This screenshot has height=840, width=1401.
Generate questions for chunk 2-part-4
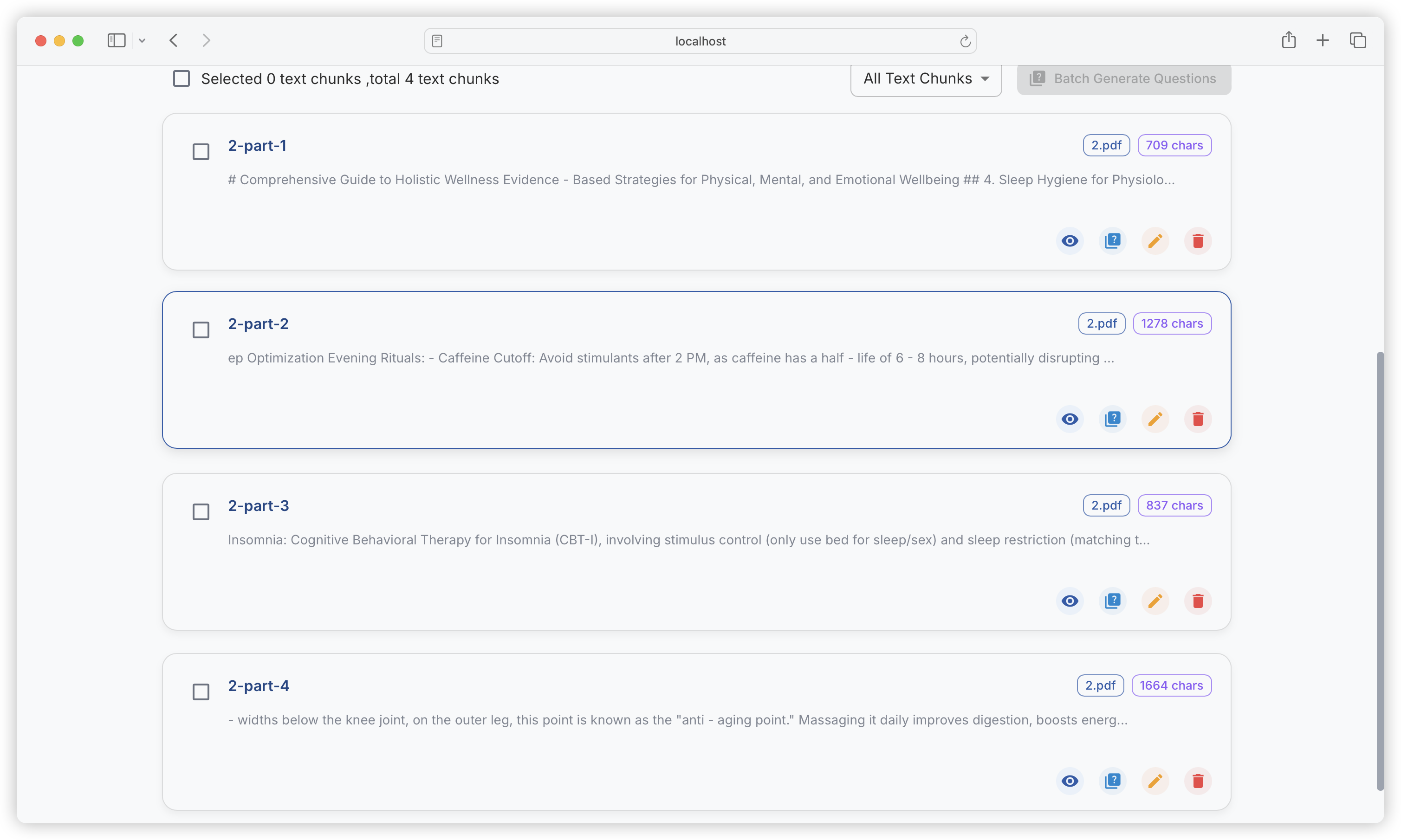coord(1112,781)
